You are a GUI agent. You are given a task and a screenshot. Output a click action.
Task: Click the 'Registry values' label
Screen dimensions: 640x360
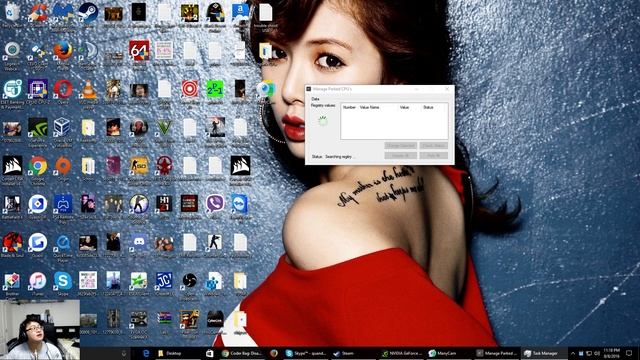coord(323,106)
